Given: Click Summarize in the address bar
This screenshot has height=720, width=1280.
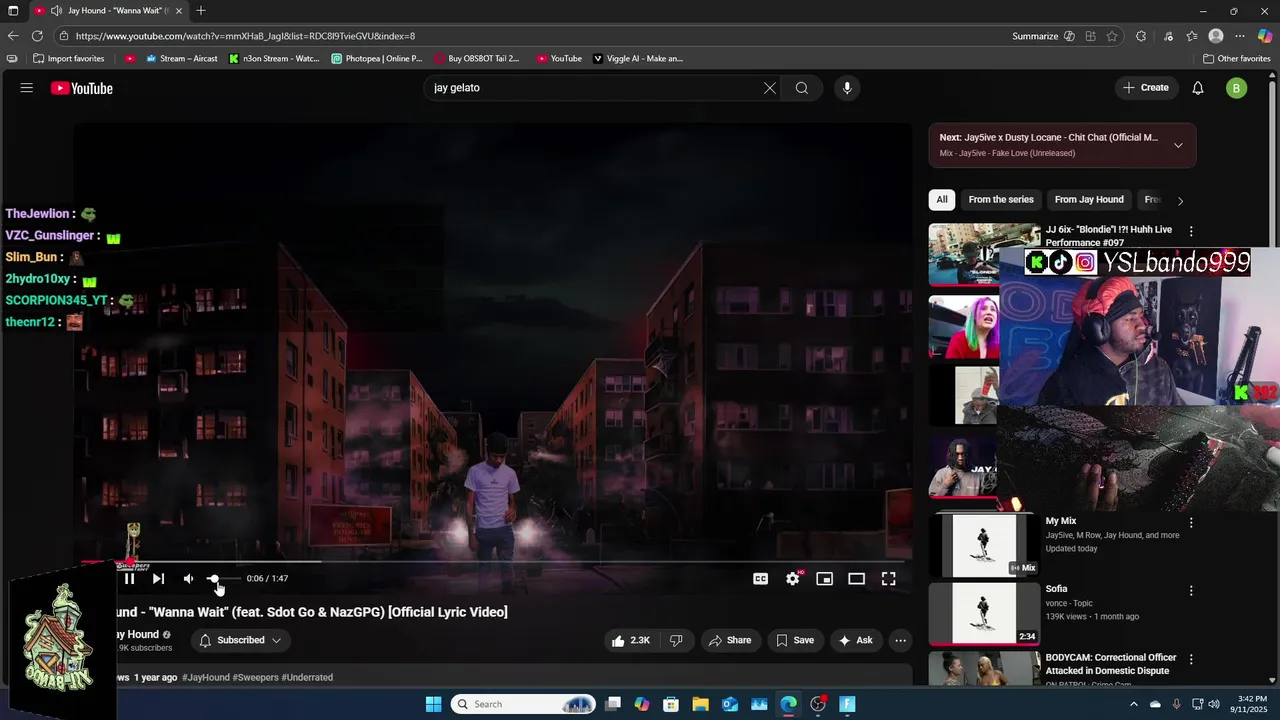Looking at the screenshot, I should coord(1035,36).
